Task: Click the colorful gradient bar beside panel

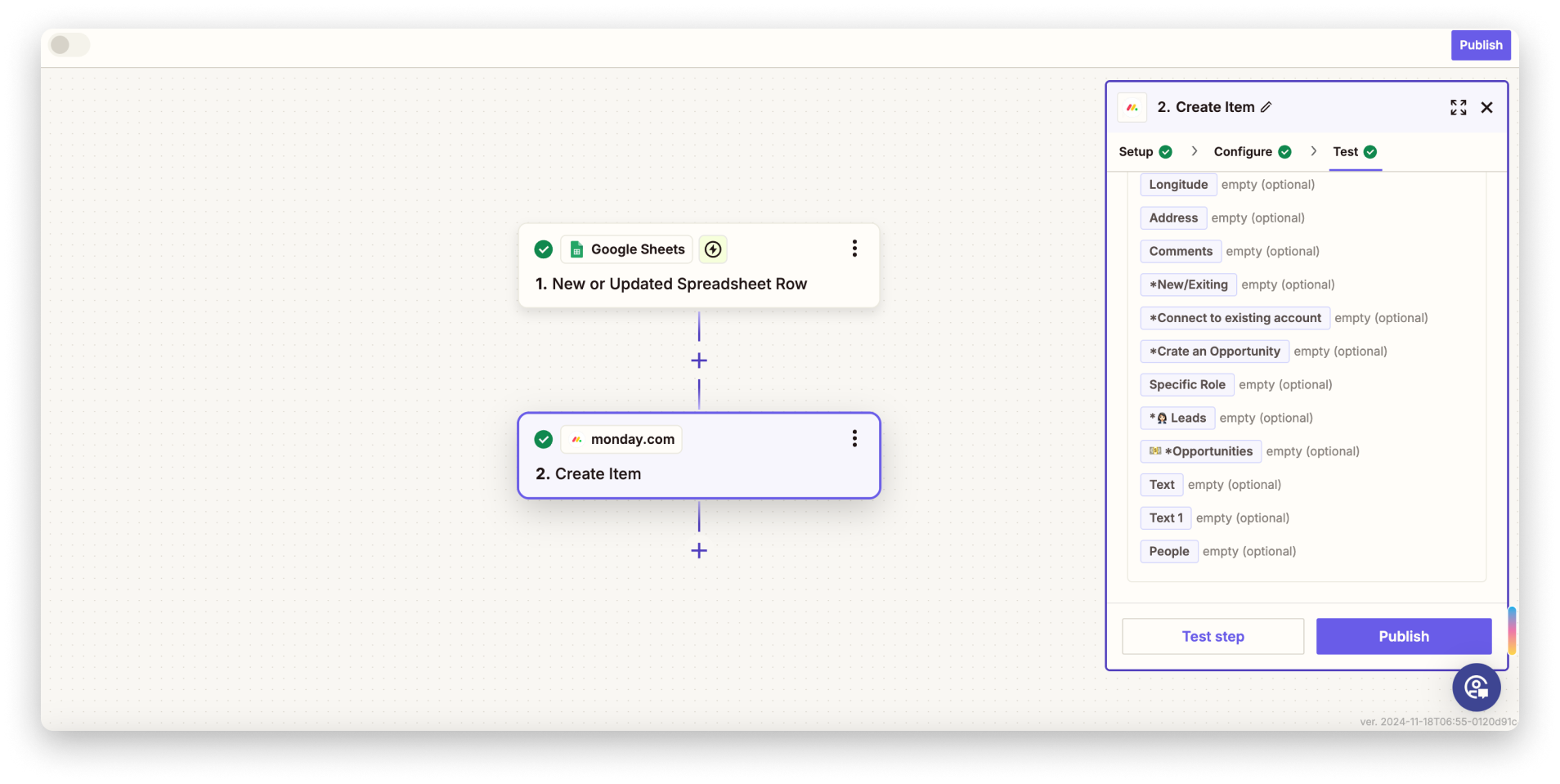Action: [x=1512, y=630]
